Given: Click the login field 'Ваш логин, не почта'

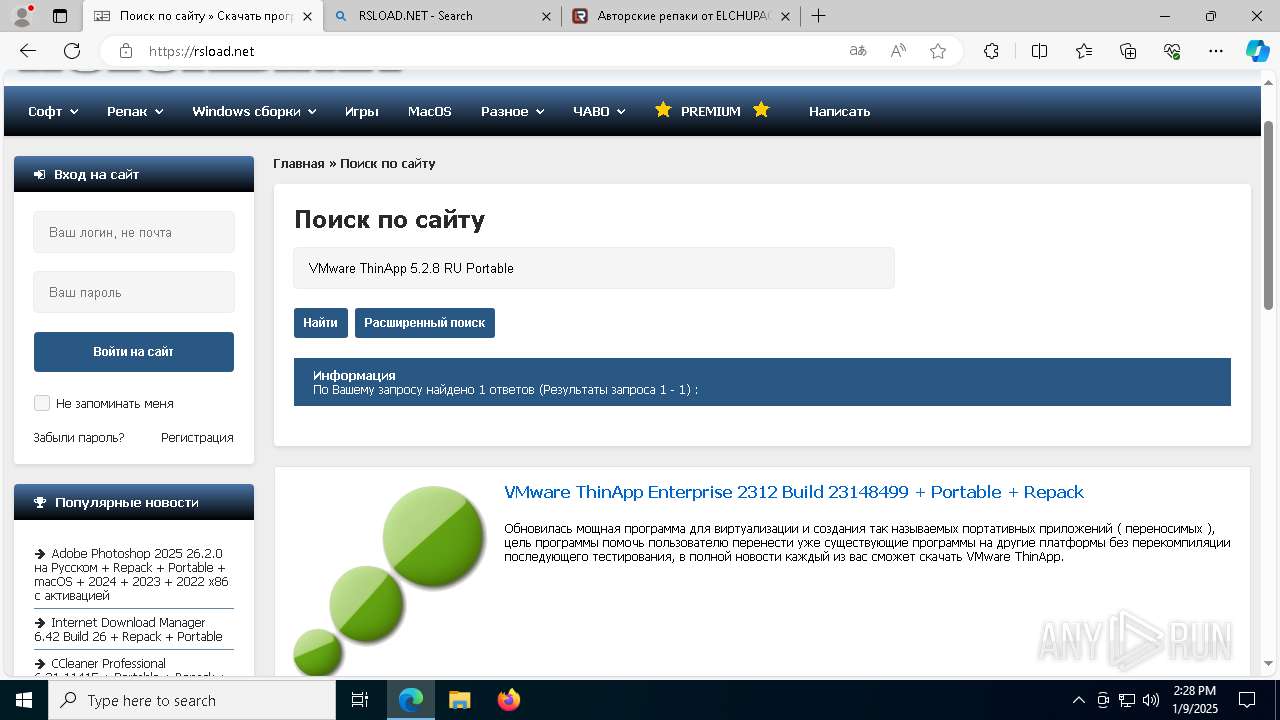Looking at the screenshot, I should pos(134,232).
